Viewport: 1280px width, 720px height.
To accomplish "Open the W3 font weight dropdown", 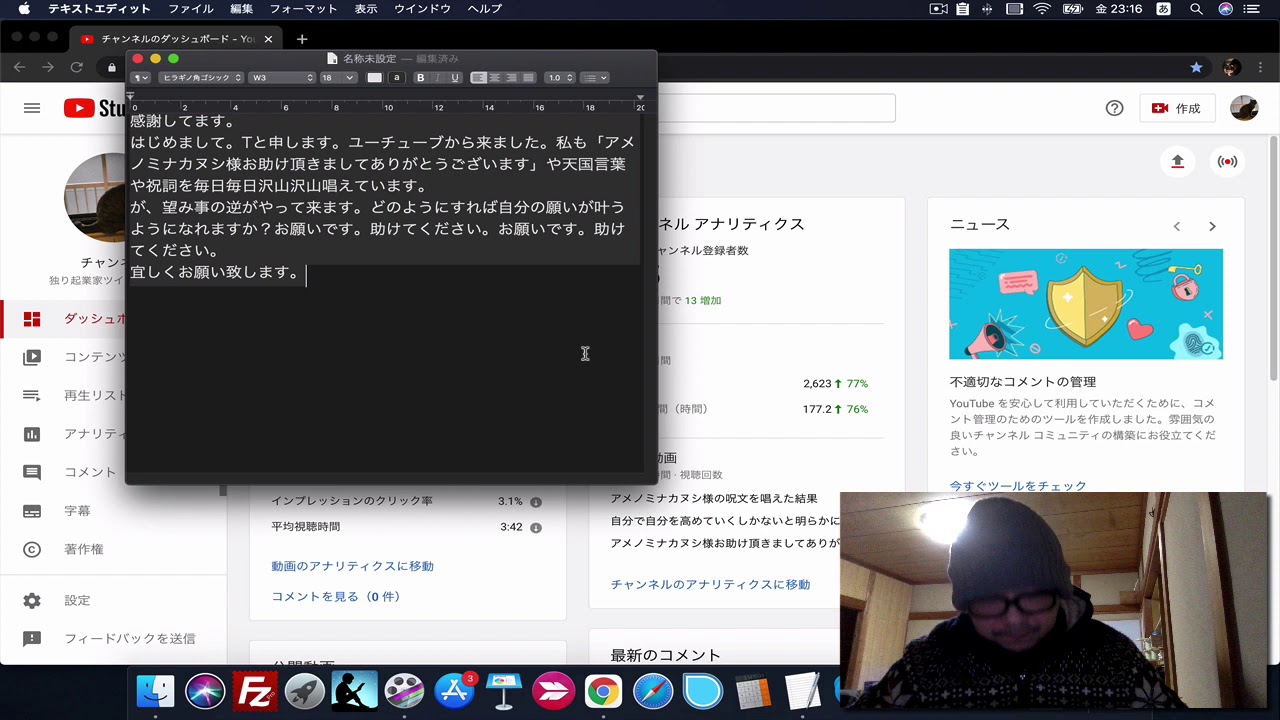I will [x=282, y=78].
